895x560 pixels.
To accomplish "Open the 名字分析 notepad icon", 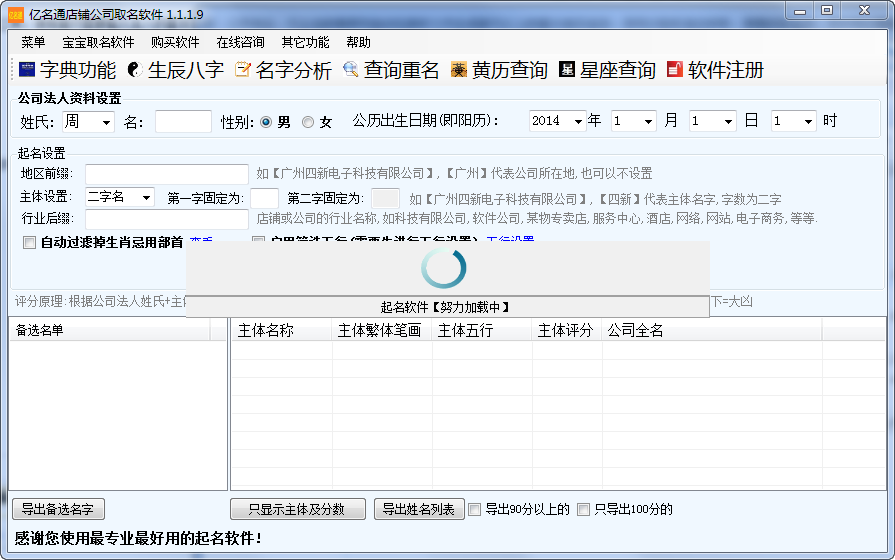I will point(243,70).
